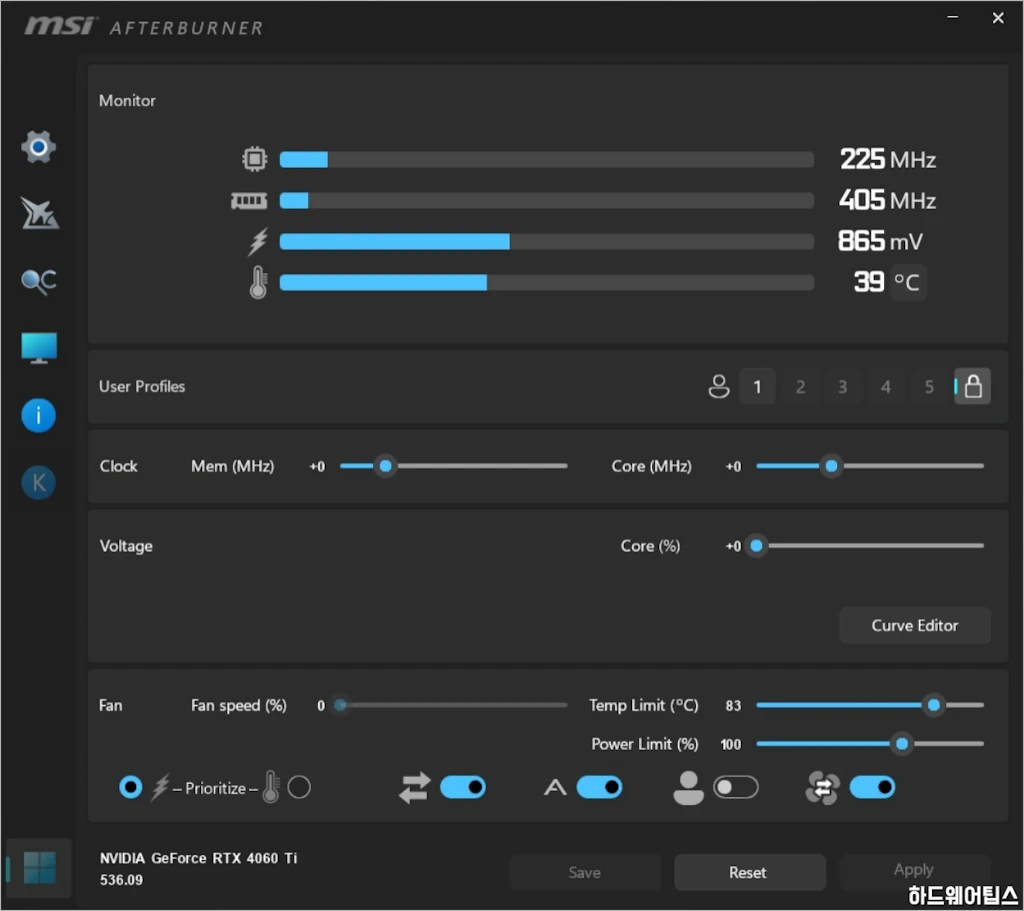Toggle the fan synchronization switch
The height and width of the screenshot is (911, 1024).
click(872, 788)
